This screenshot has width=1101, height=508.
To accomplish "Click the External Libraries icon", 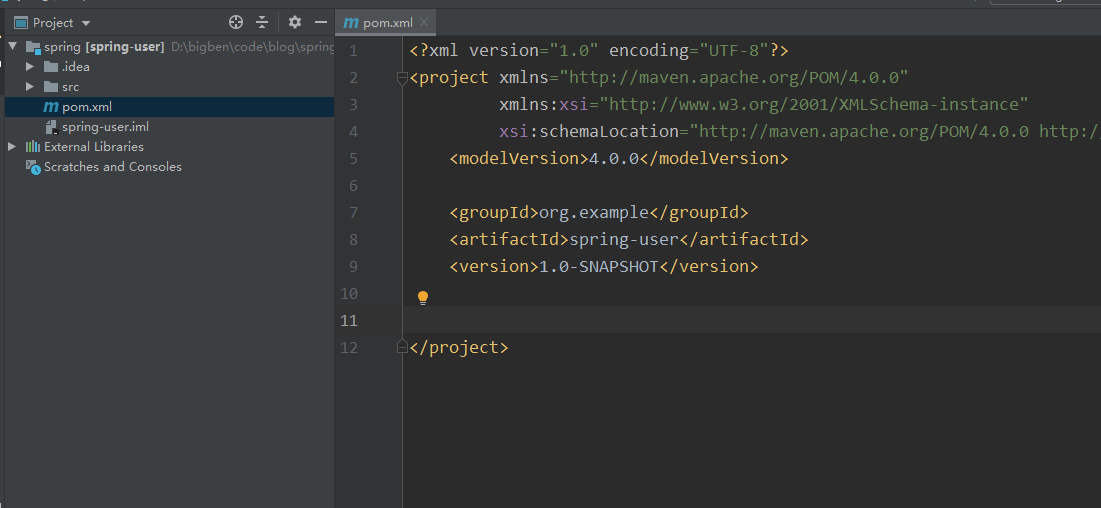I will click(x=33, y=147).
